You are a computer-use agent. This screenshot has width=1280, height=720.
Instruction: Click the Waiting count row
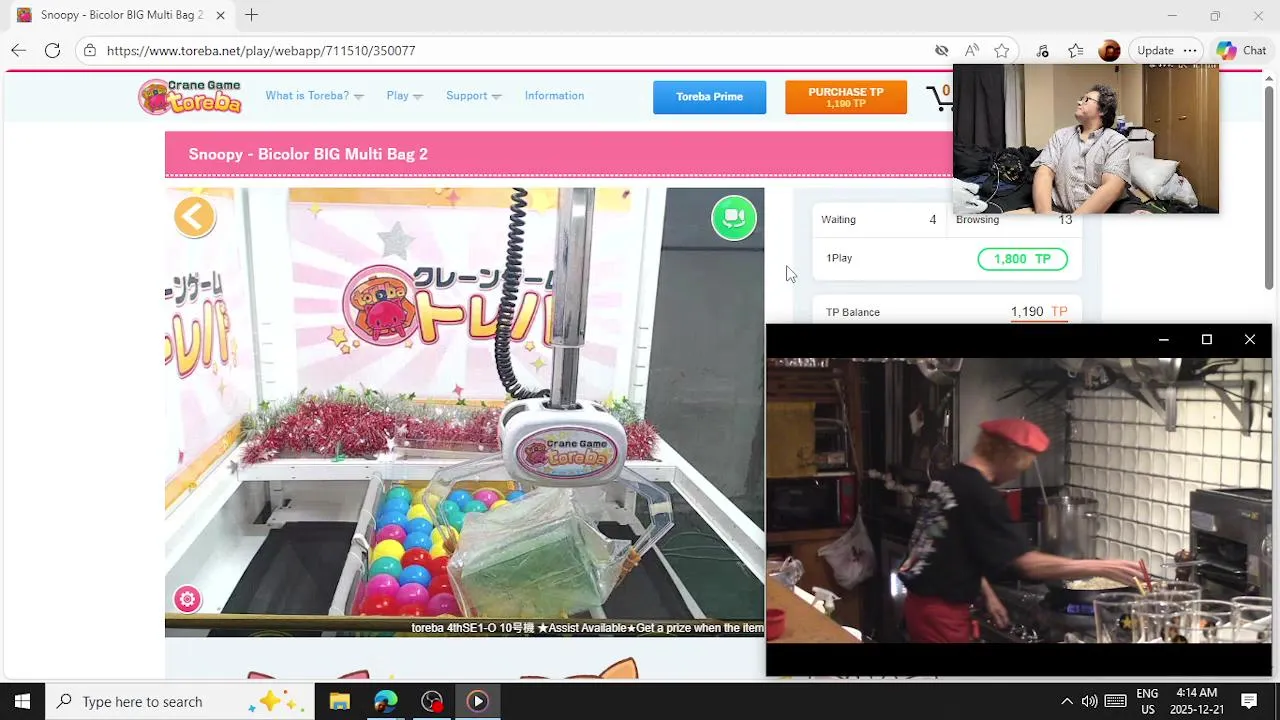[879, 220]
